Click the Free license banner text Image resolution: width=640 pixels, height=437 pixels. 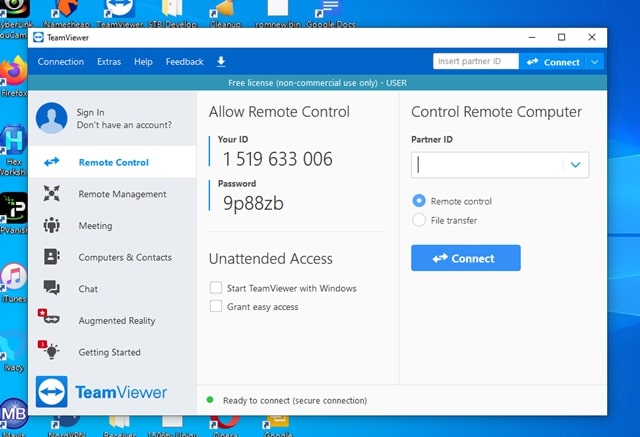[x=318, y=83]
